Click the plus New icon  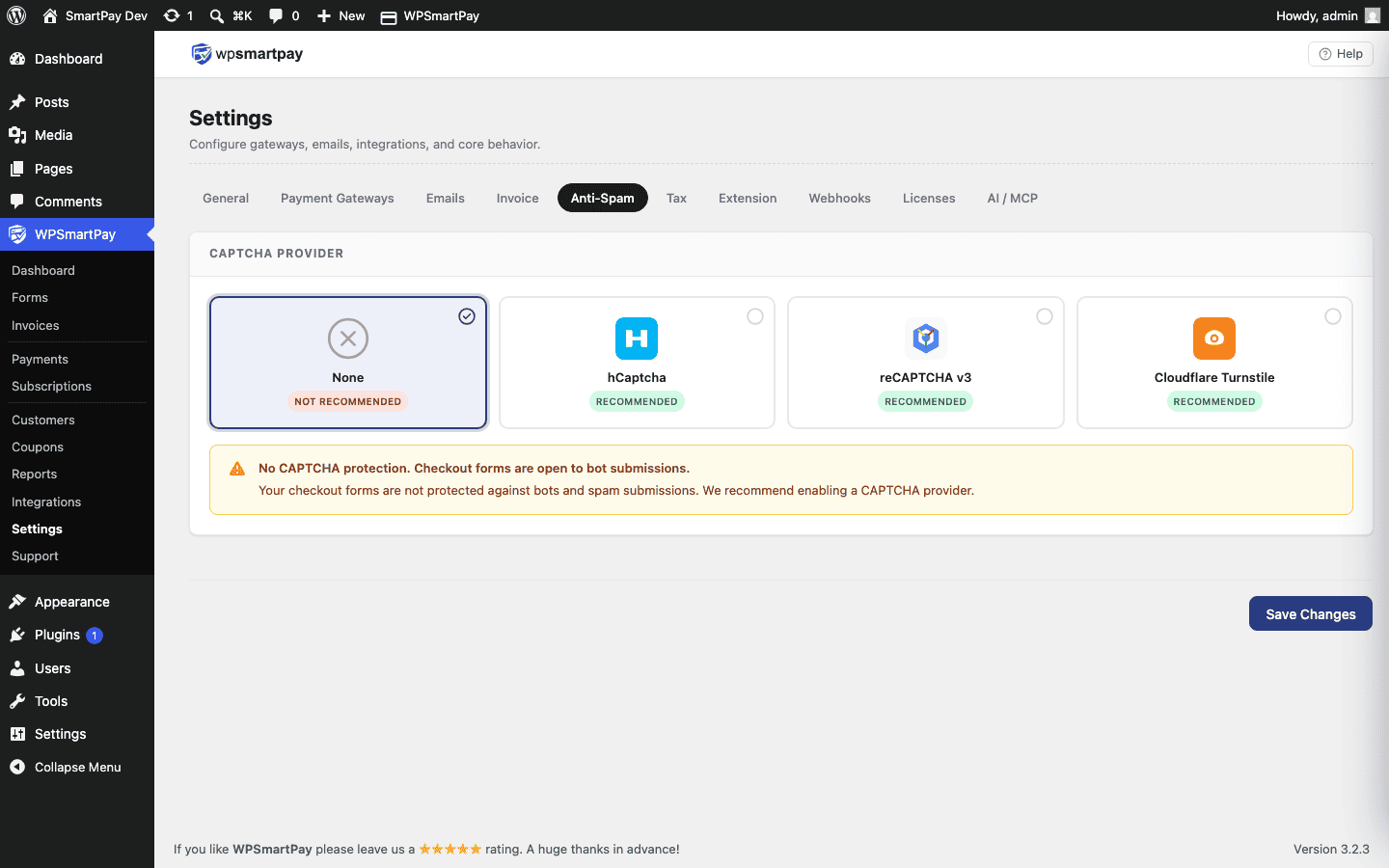click(x=324, y=15)
